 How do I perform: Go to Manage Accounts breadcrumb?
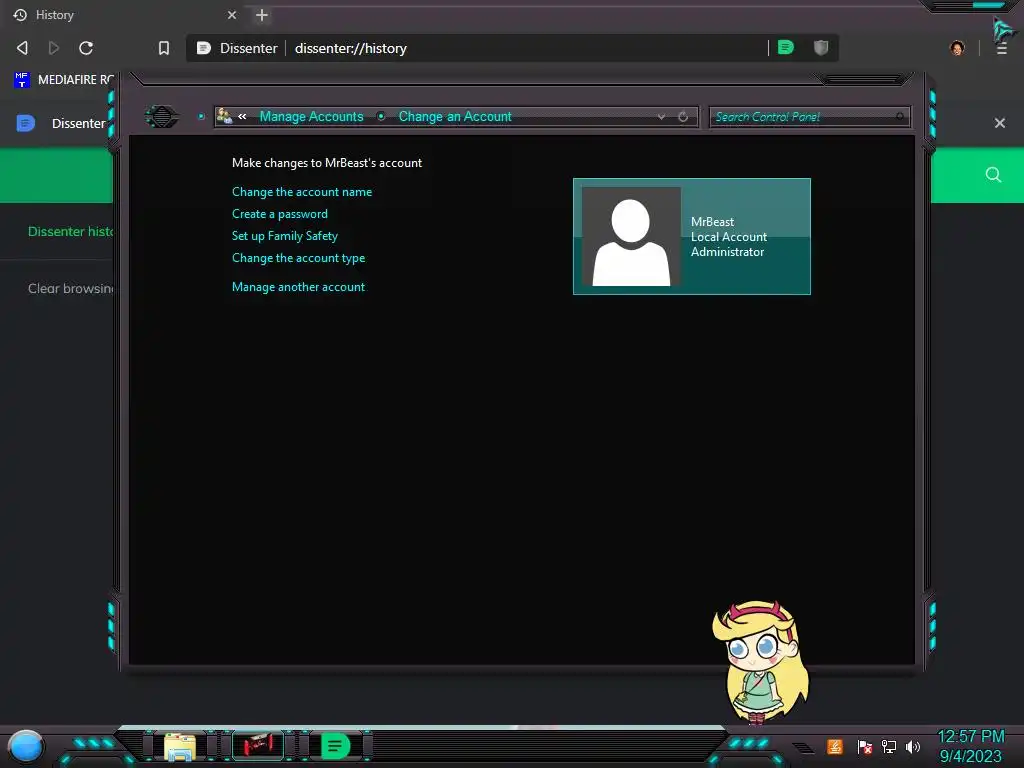coord(312,116)
